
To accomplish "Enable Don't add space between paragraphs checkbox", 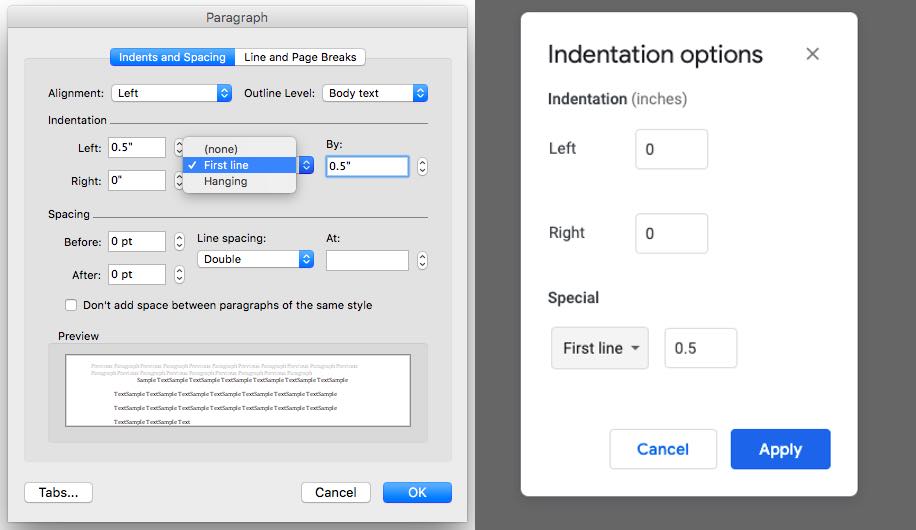I will (x=71, y=305).
